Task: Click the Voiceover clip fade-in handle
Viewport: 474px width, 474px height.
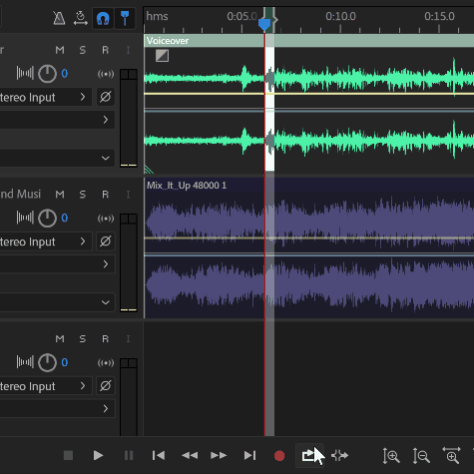Action: click(162, 56)
